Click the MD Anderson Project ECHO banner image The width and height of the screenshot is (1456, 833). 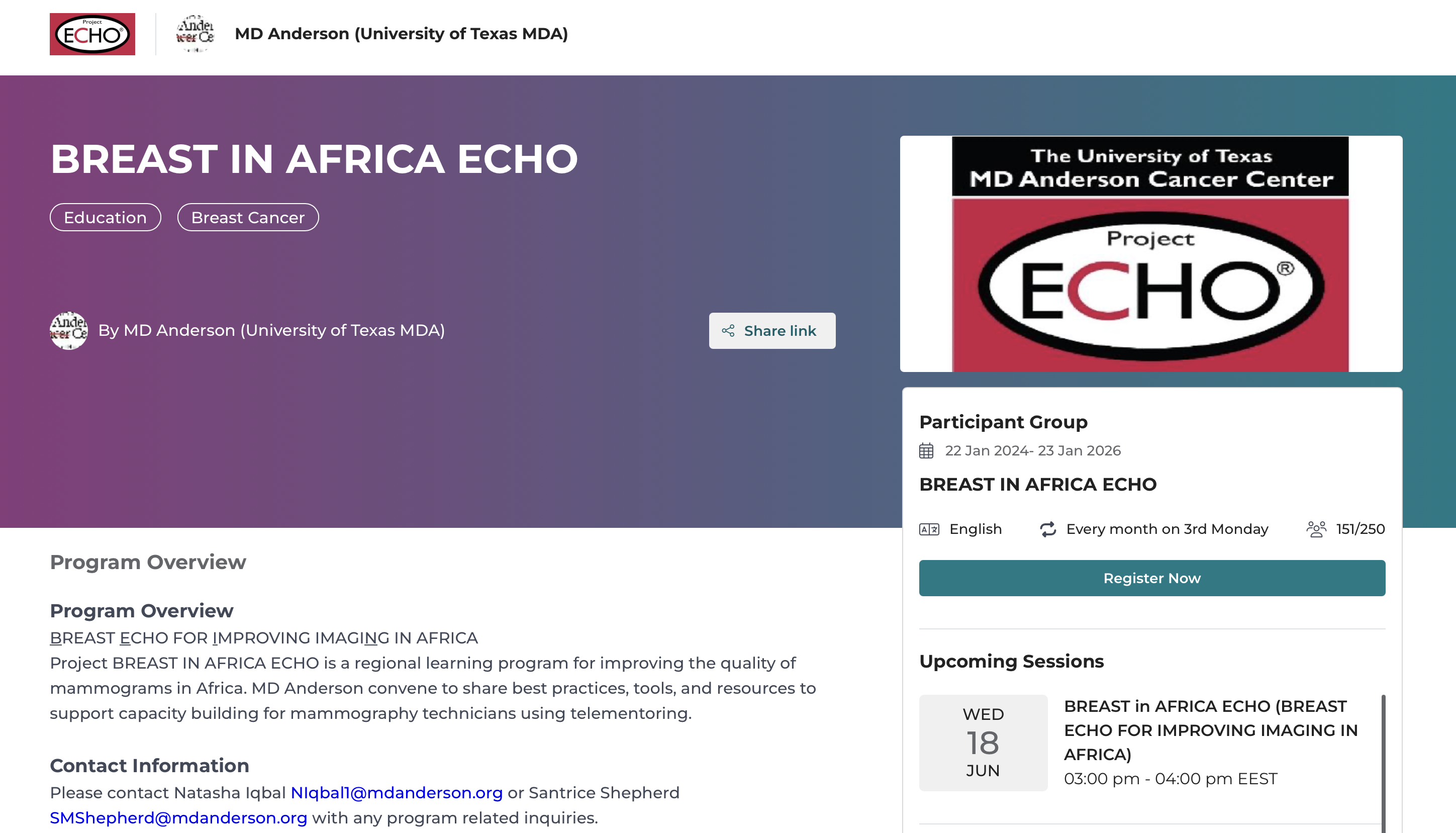point(1150,254)
